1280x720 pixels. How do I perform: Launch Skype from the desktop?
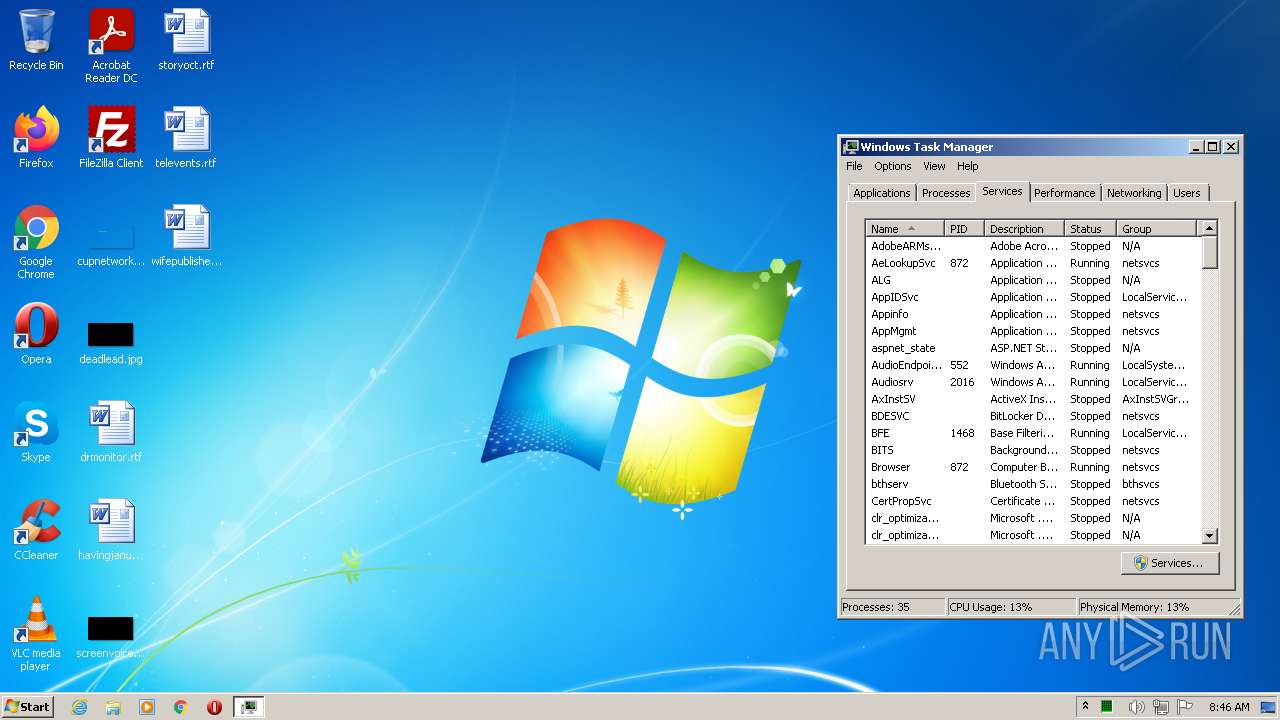[x=36, y=432]
